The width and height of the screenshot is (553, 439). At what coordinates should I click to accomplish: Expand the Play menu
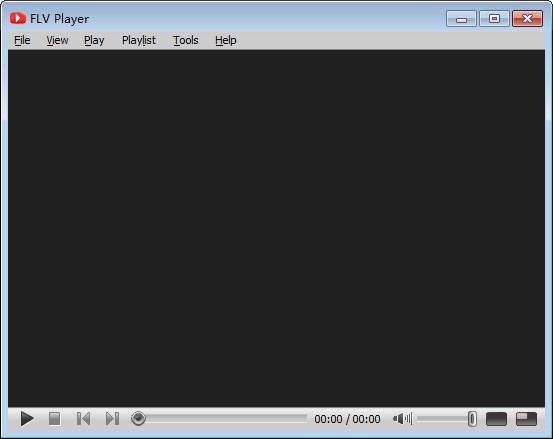pyautogui.click(x=94, y=40)
